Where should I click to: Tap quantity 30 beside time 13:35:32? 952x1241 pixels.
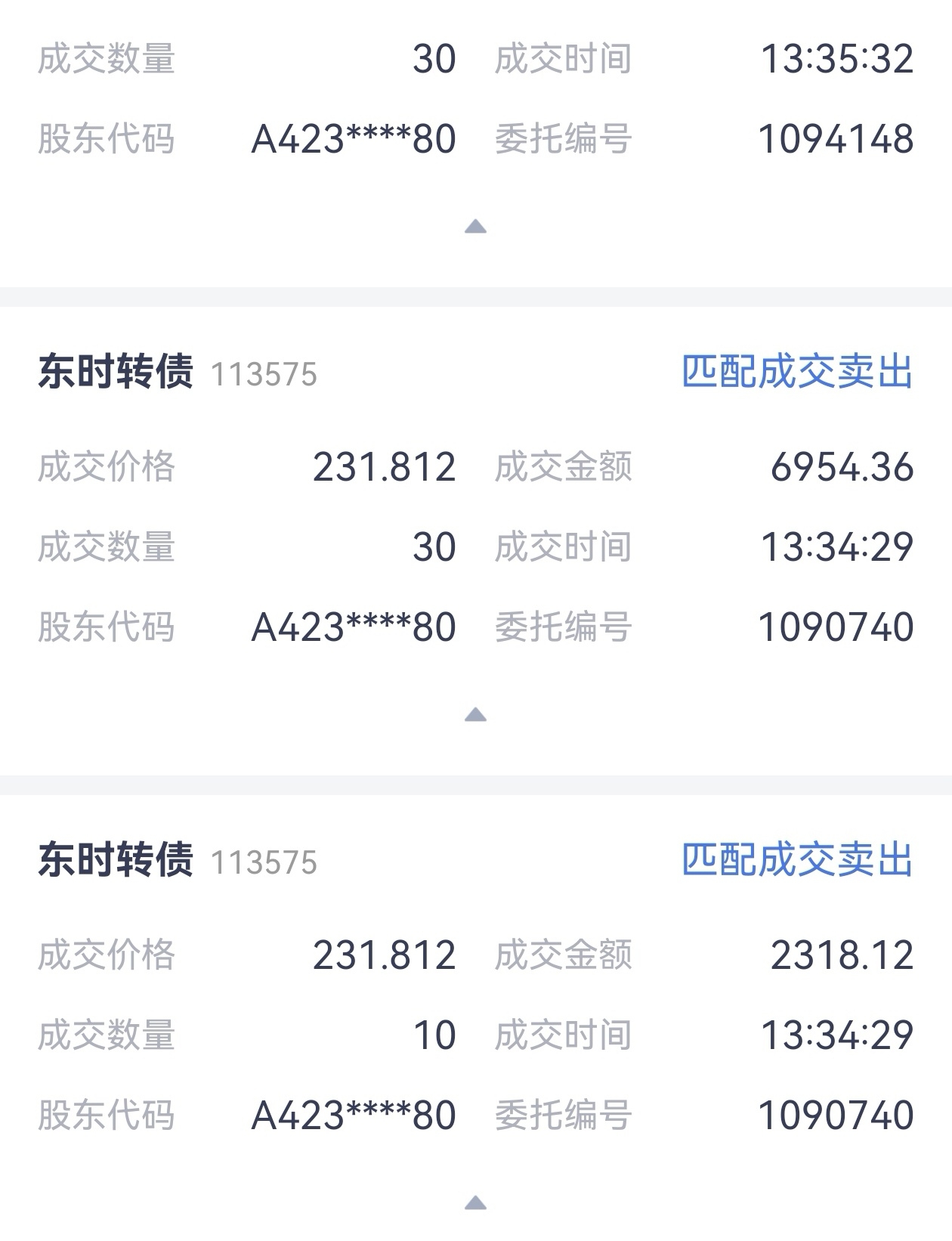pyautogui.click(x=434, y=59)
